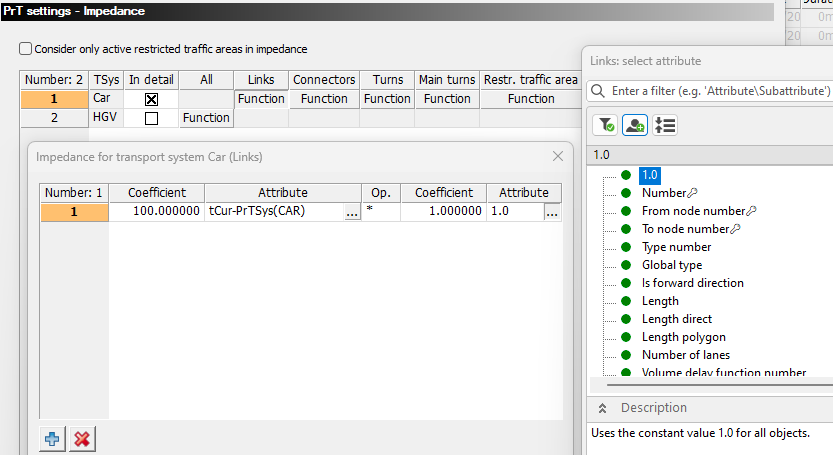Open Restr. traffic area Function for Car
Viewport: 833px width, 455px height.
(531, 99)
